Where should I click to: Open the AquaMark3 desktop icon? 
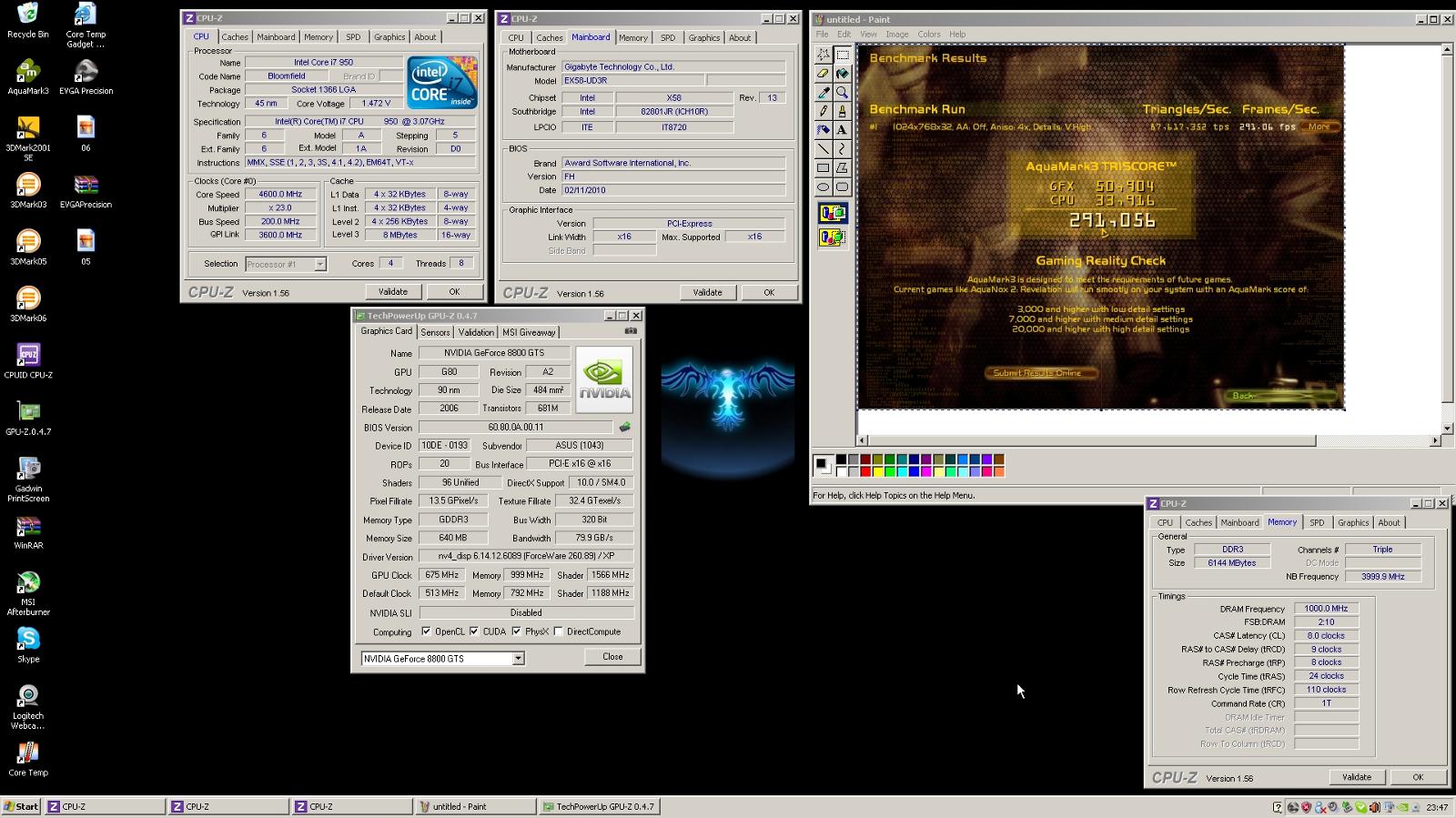tap(28, 76)
